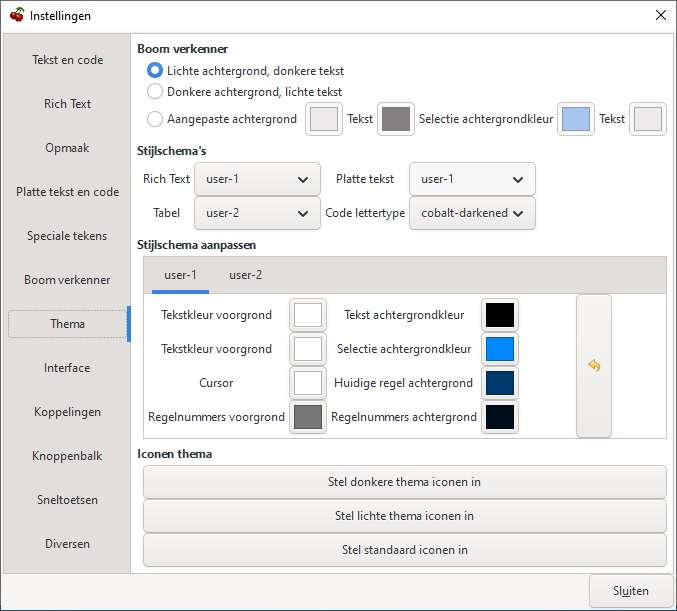
Task: Expand the Platte tekst scheme dropdown
Action: pyautogui.click(x=472, y=180)
